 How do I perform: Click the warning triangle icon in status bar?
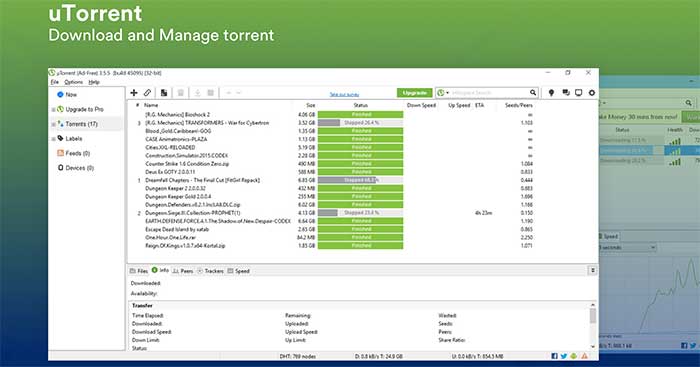[584, 356]
